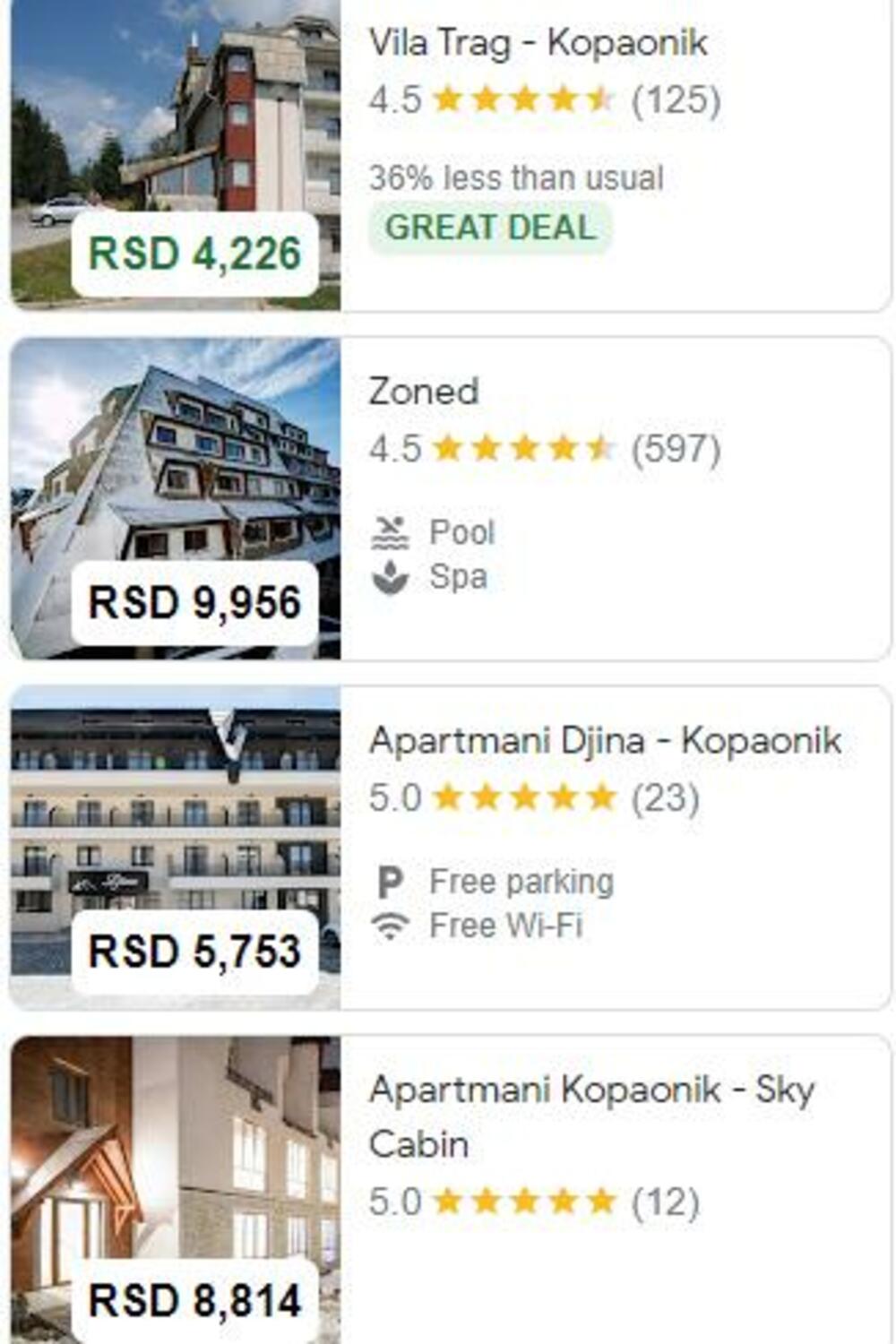Click the Spa icon under Zoned
The width and height of the screenshot is (896, 1344).
390,577
